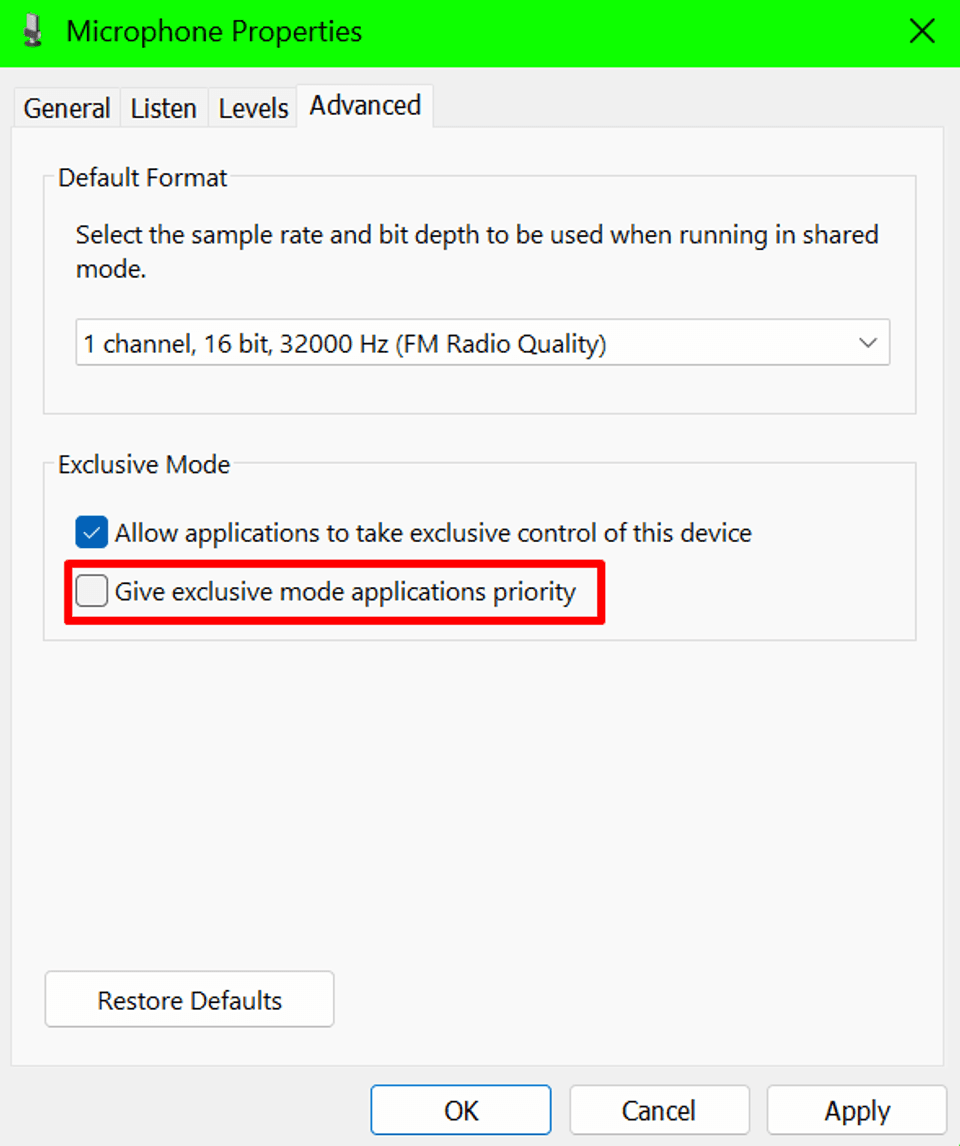Click the sample rate description text
This screenshot has height=1146, width=960.
click(x=477, y=251)
